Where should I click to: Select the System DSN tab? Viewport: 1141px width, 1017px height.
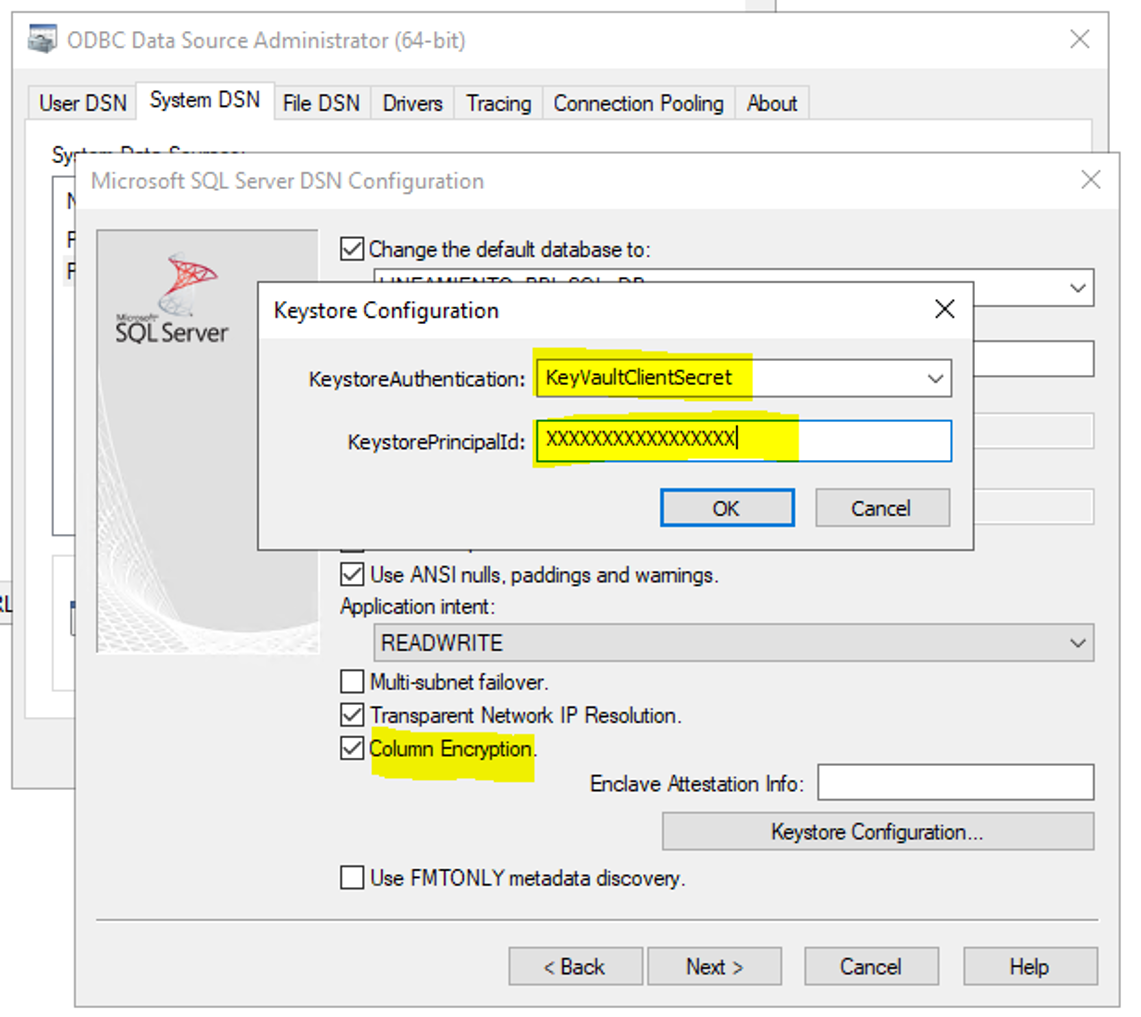204,100
